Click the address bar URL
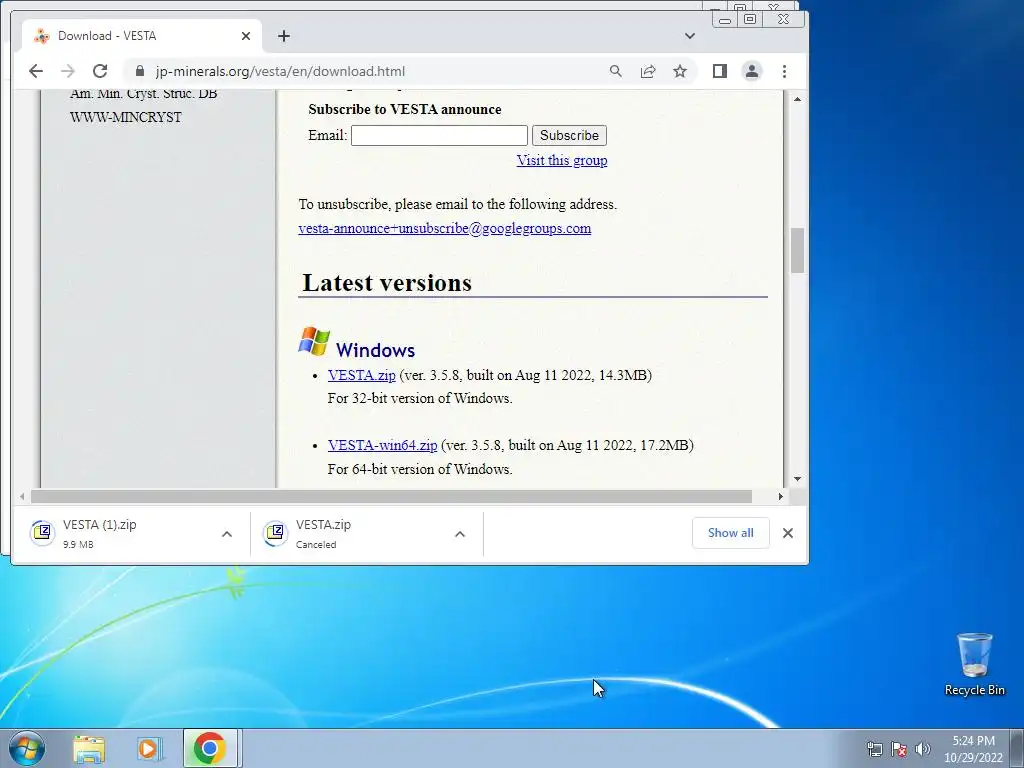This screenshot has height=768, width=1024. 280,71
